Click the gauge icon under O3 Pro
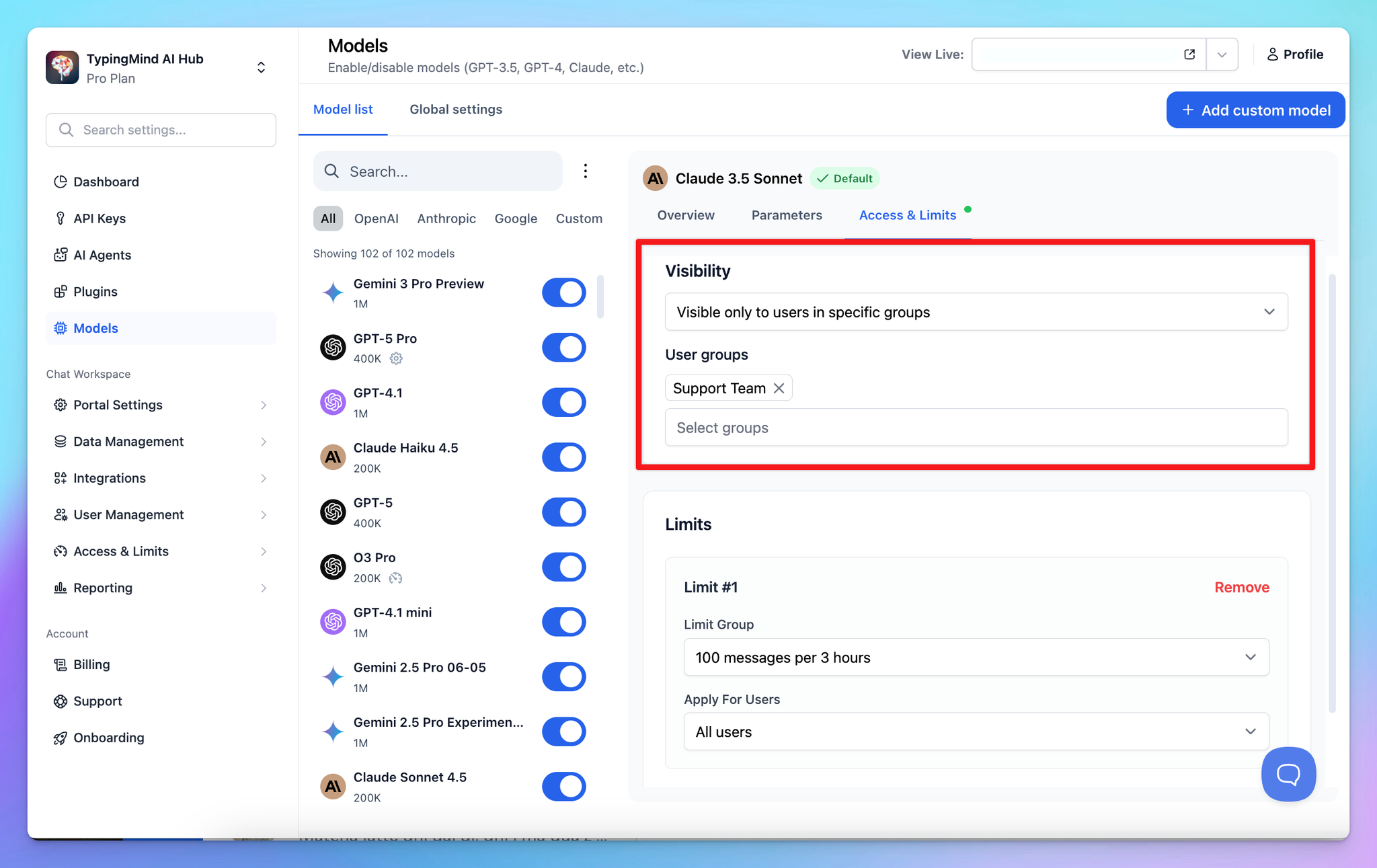The image size is (1377, 868). click(x=396, y=578)
